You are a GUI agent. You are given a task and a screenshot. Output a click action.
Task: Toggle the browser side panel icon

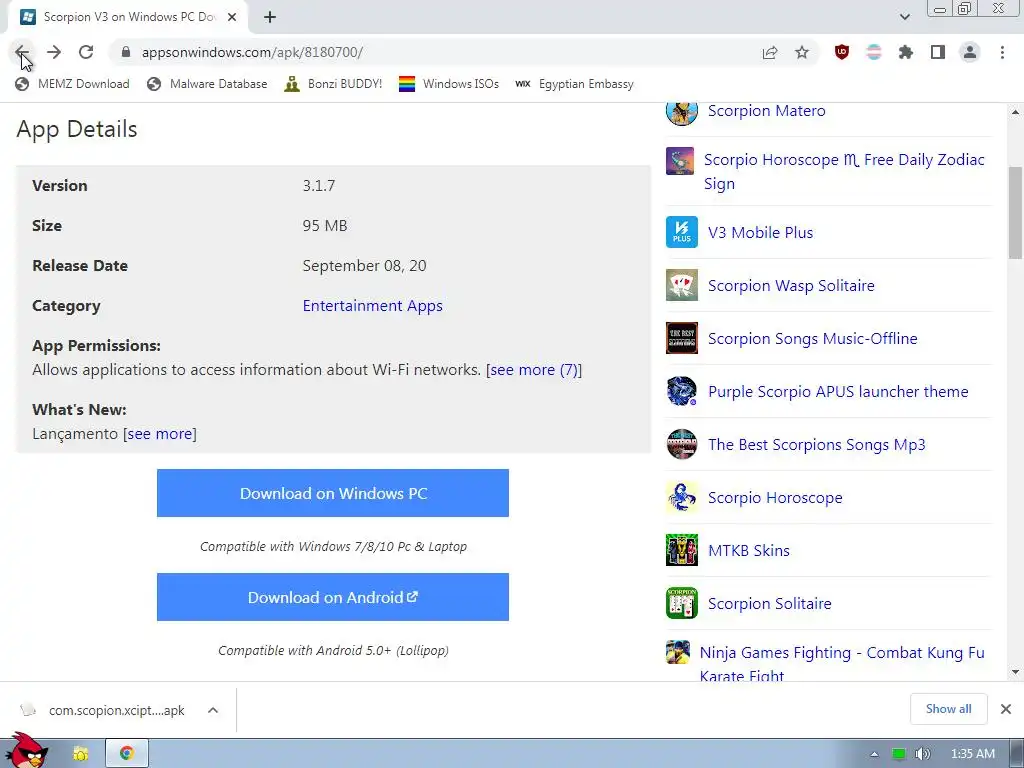[938, 52]
